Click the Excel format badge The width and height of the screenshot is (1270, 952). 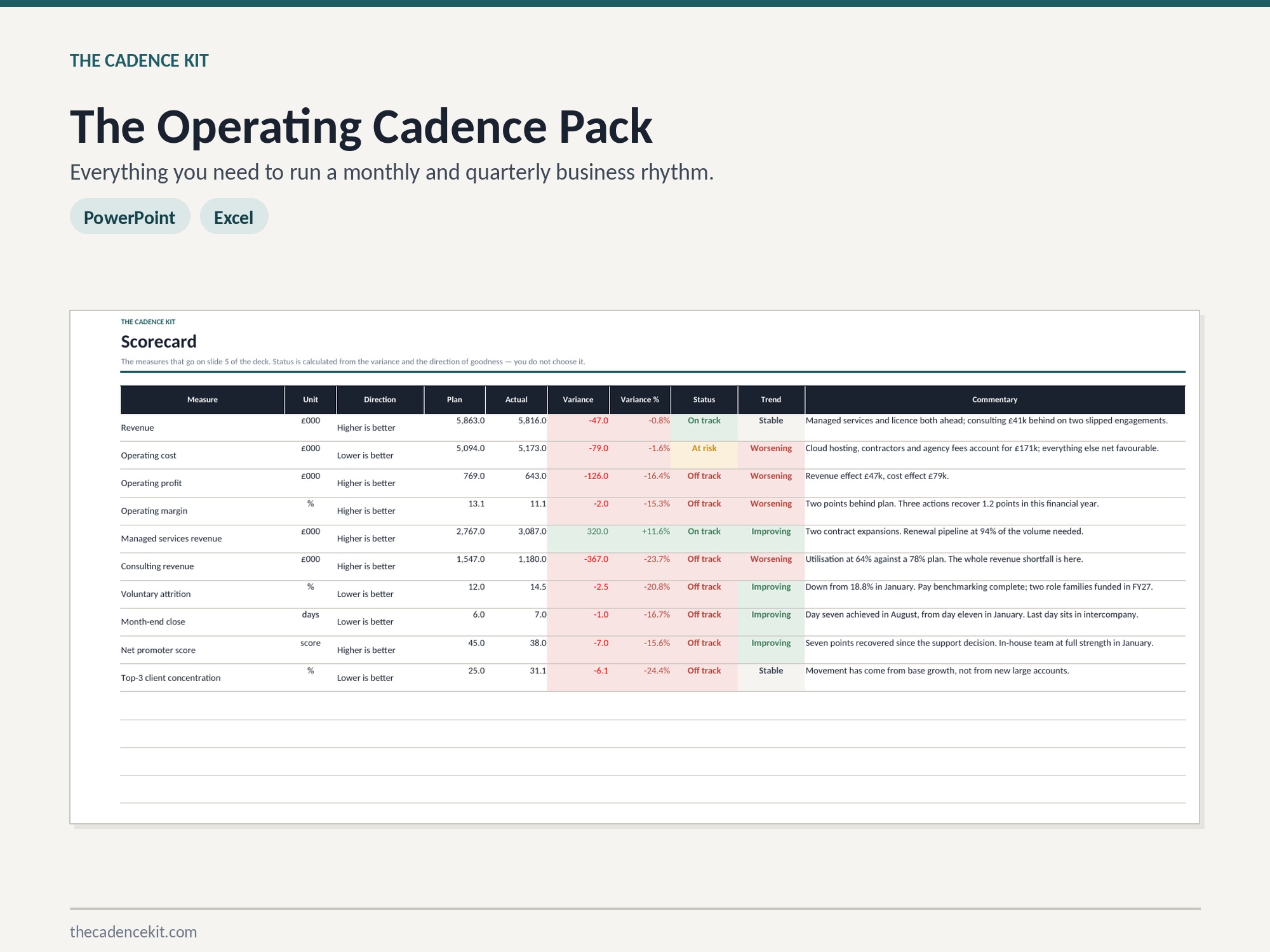[234, 217]
